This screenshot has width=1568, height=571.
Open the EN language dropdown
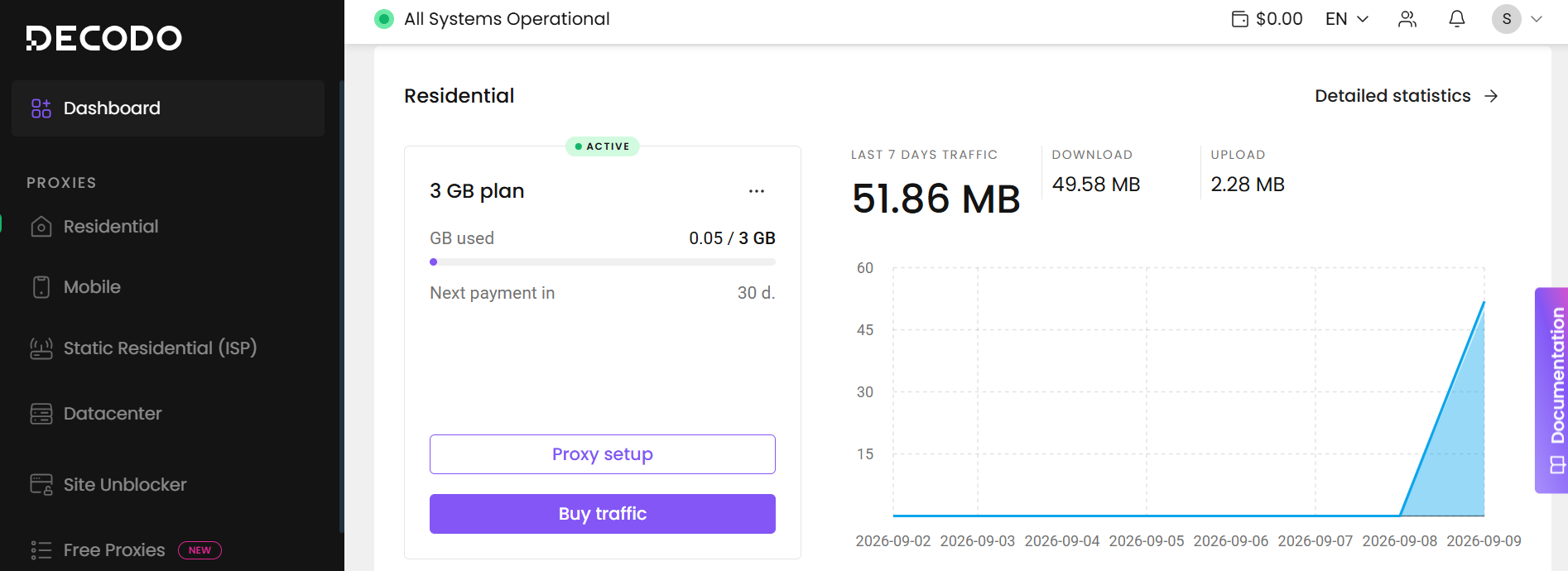click(x=1347, y=19)
